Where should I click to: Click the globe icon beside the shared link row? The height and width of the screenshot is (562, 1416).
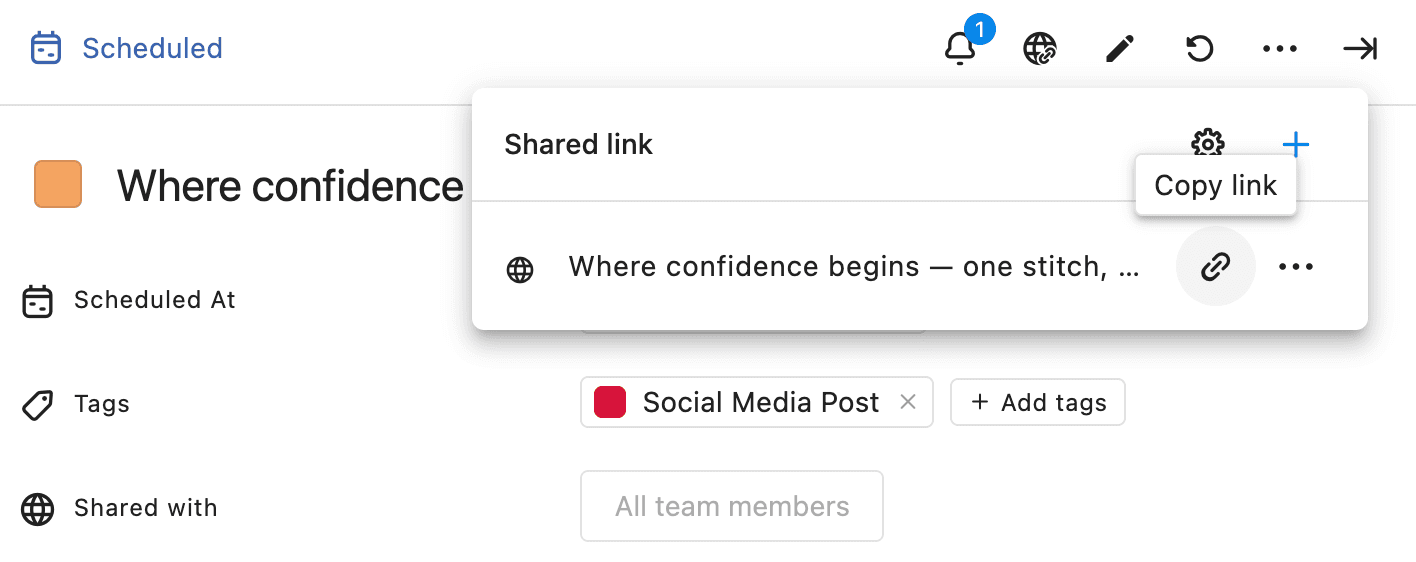520,269
